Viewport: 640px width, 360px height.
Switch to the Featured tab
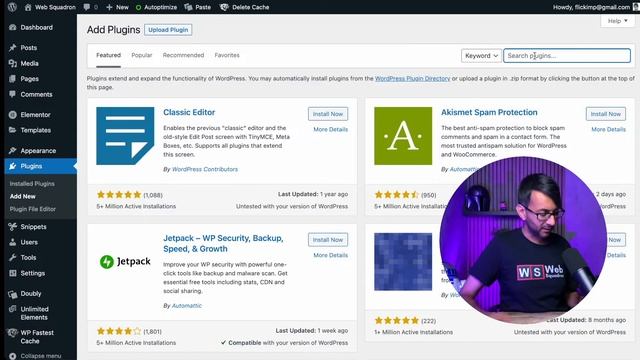109,55
